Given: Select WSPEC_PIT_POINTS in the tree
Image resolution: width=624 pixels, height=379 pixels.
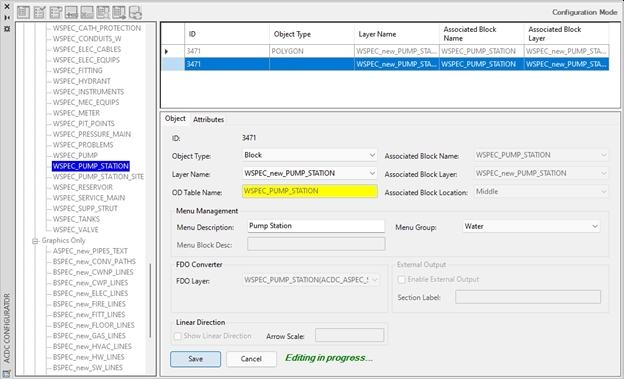Looking at the screenshot, I should click(84, 124).
